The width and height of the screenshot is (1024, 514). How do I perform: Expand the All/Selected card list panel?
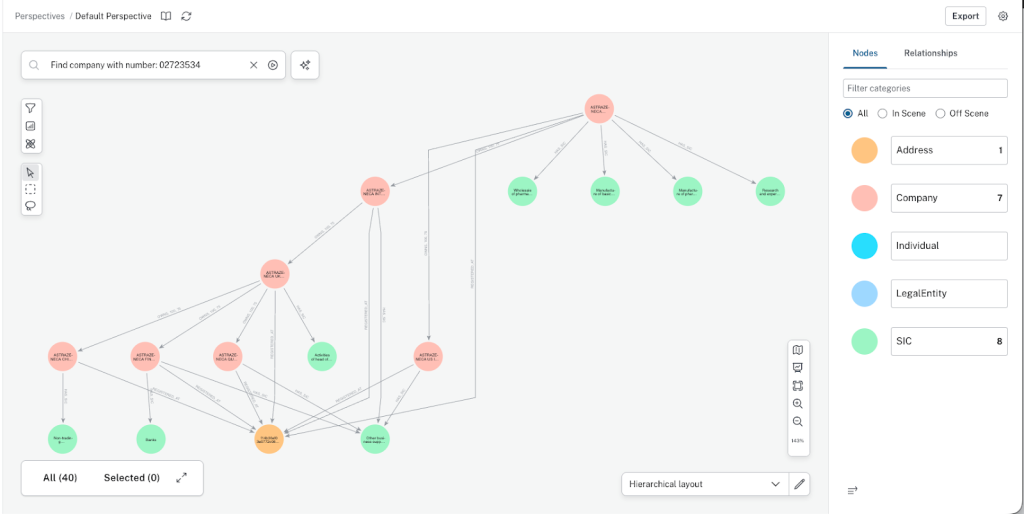pos(182,478)
